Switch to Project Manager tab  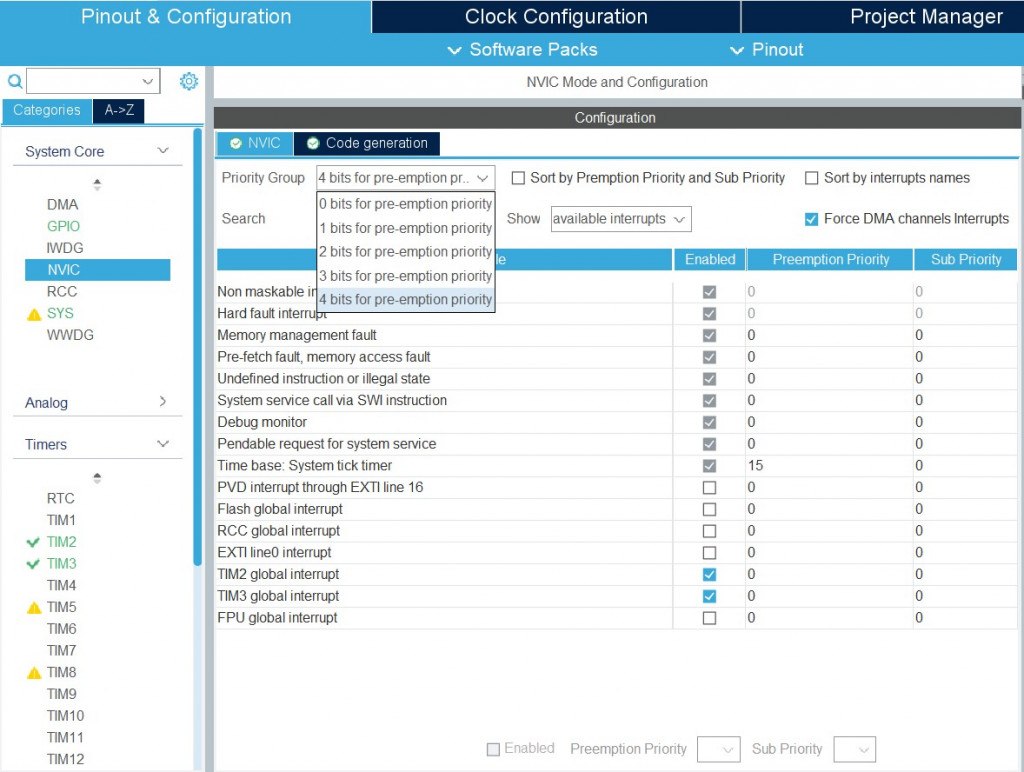[x=883, y=16]
